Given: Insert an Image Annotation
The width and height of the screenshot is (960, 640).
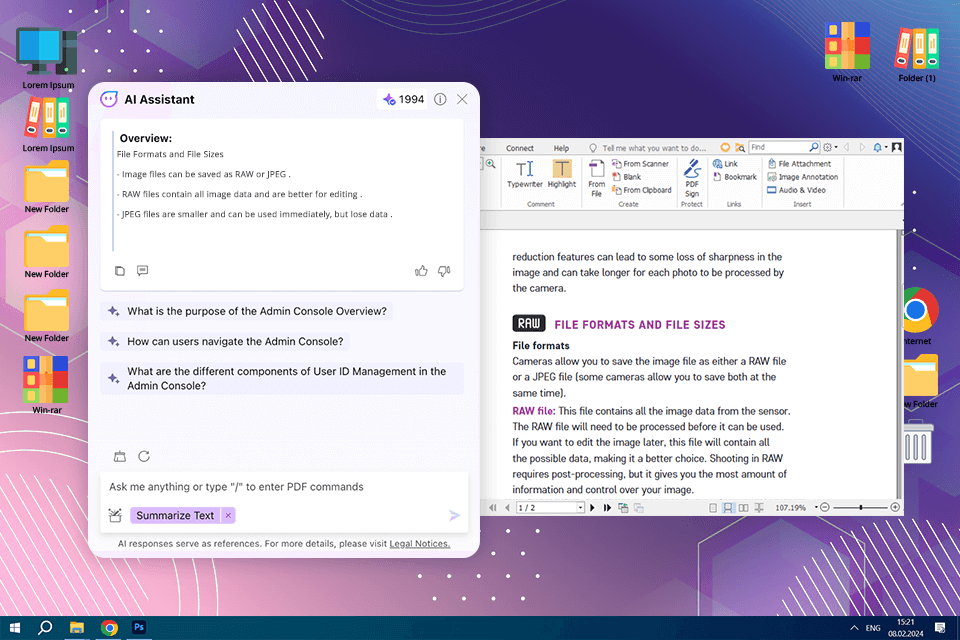Looking at the screenshot, I should pos(803,177).
